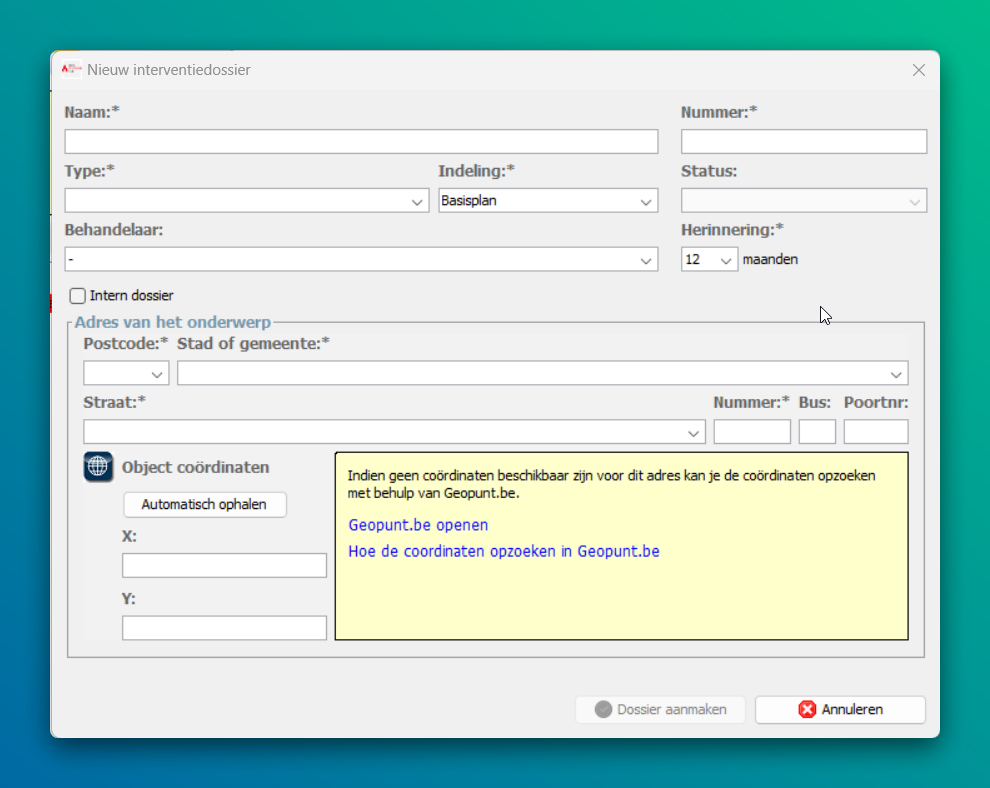Expand the Behandelaar dropdown
The height and width of the screenshot is (788, 990).
[361, 260]
